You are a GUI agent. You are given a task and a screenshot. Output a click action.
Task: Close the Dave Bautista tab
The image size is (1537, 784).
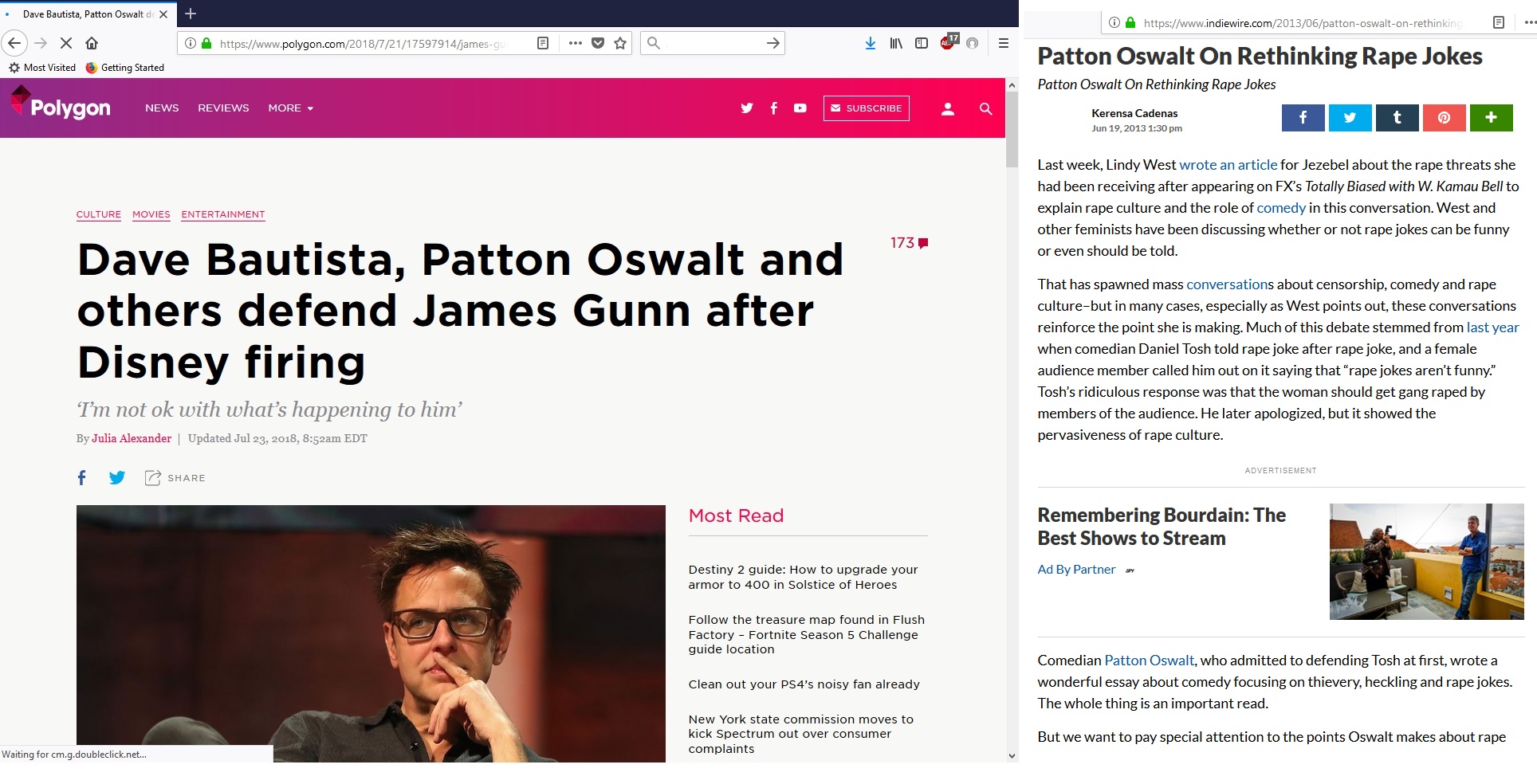point(163,14)
